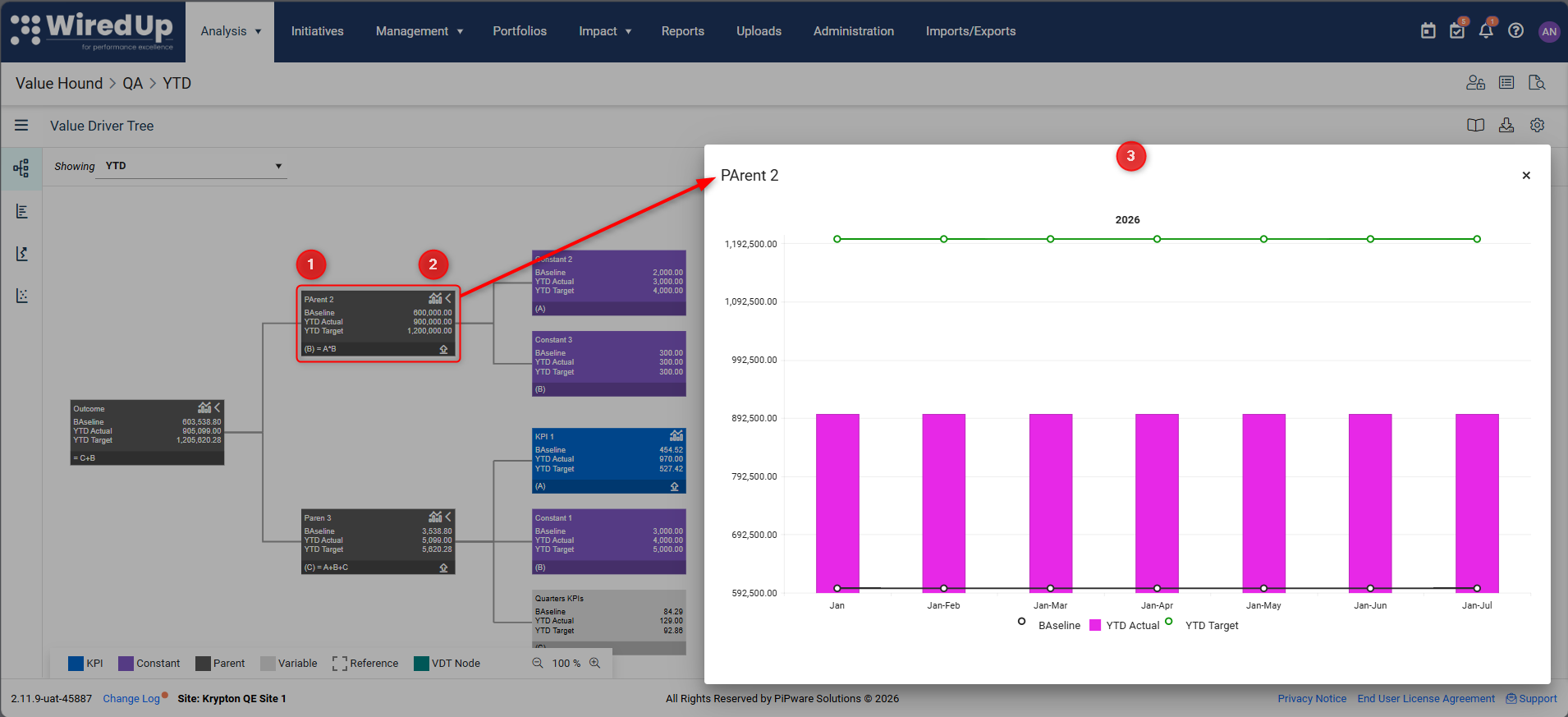Expand the Impact menu
The width and height of the screenshot is (1568, 717).
(x=605, y=31)
